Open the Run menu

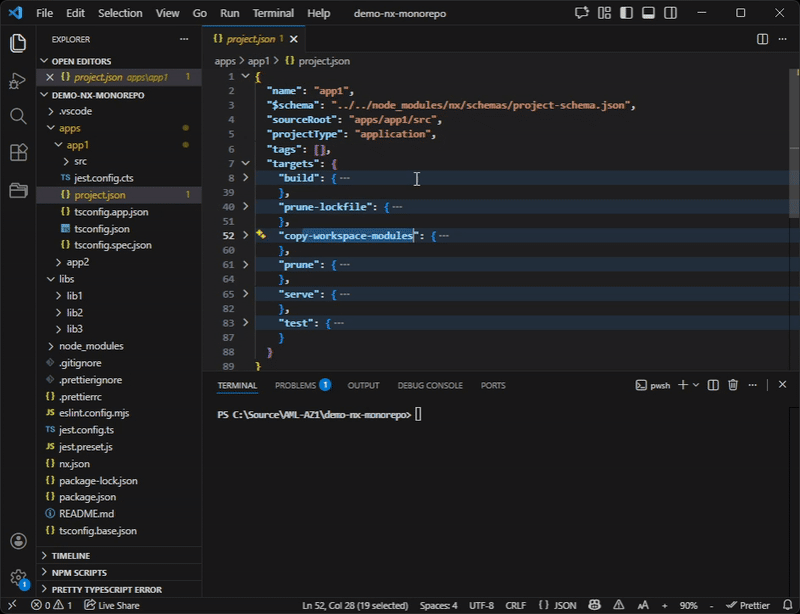(230, 13)
